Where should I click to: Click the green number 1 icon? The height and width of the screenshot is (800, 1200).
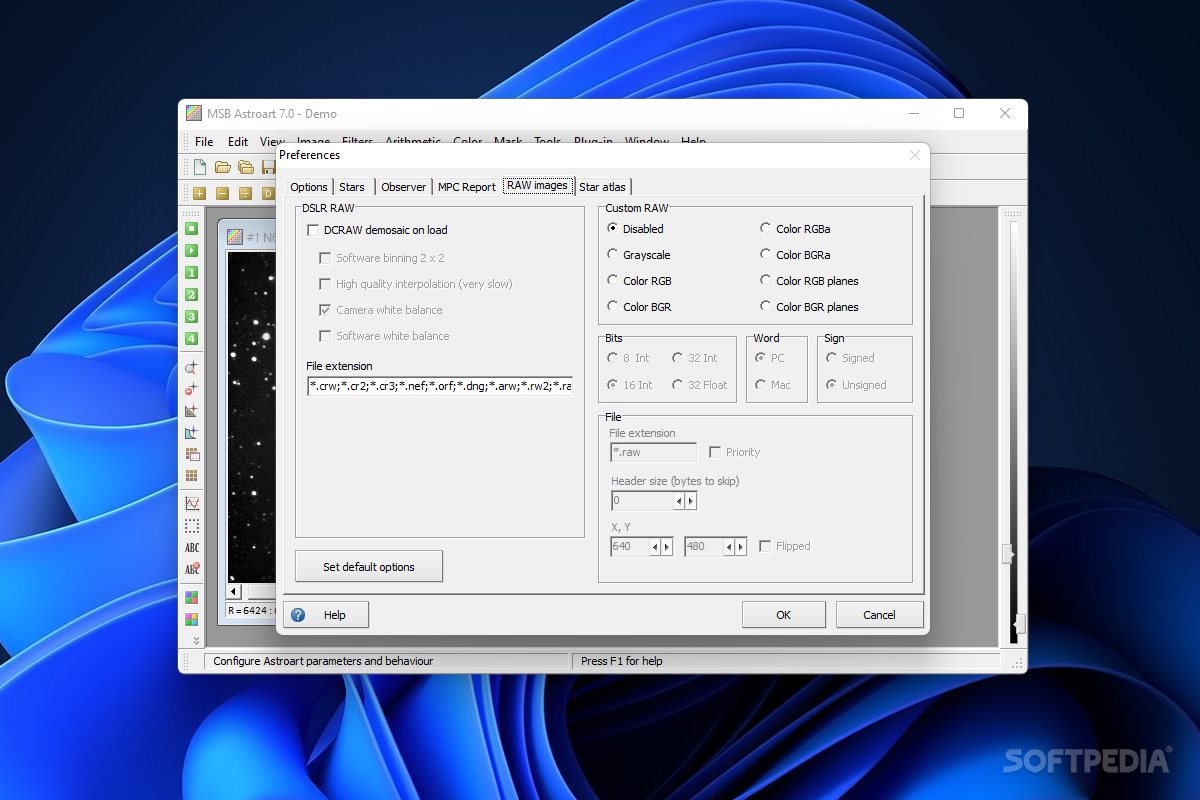click(x=191, y=272)
